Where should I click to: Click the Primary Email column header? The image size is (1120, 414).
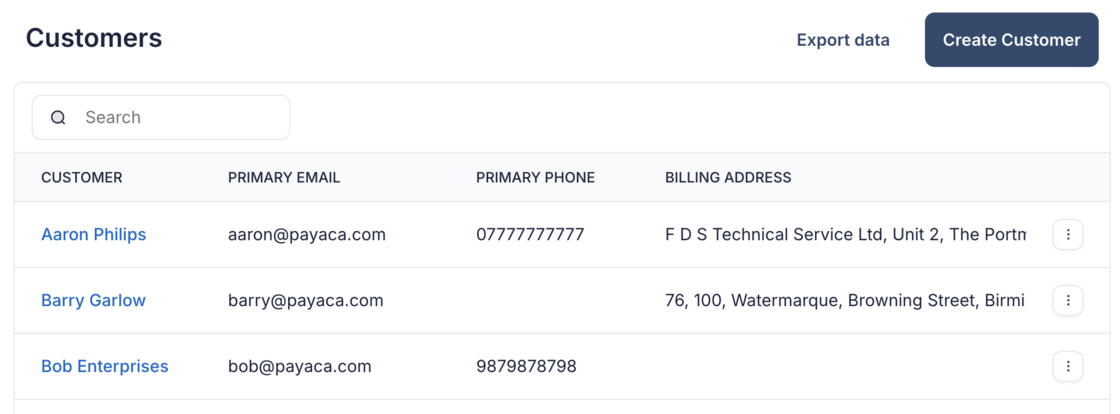coord(284,178)
